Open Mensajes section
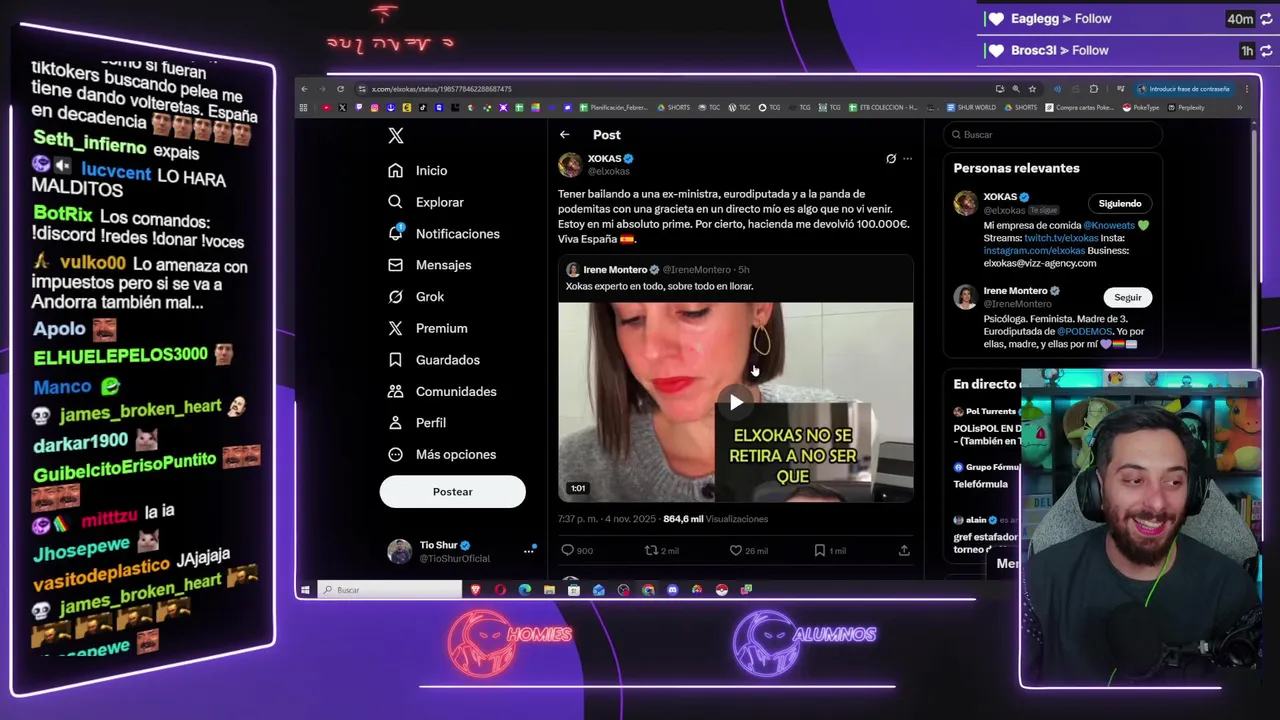Image resolution: width=1280 pixels, height=720 pixels. click(x=429, y=265)
